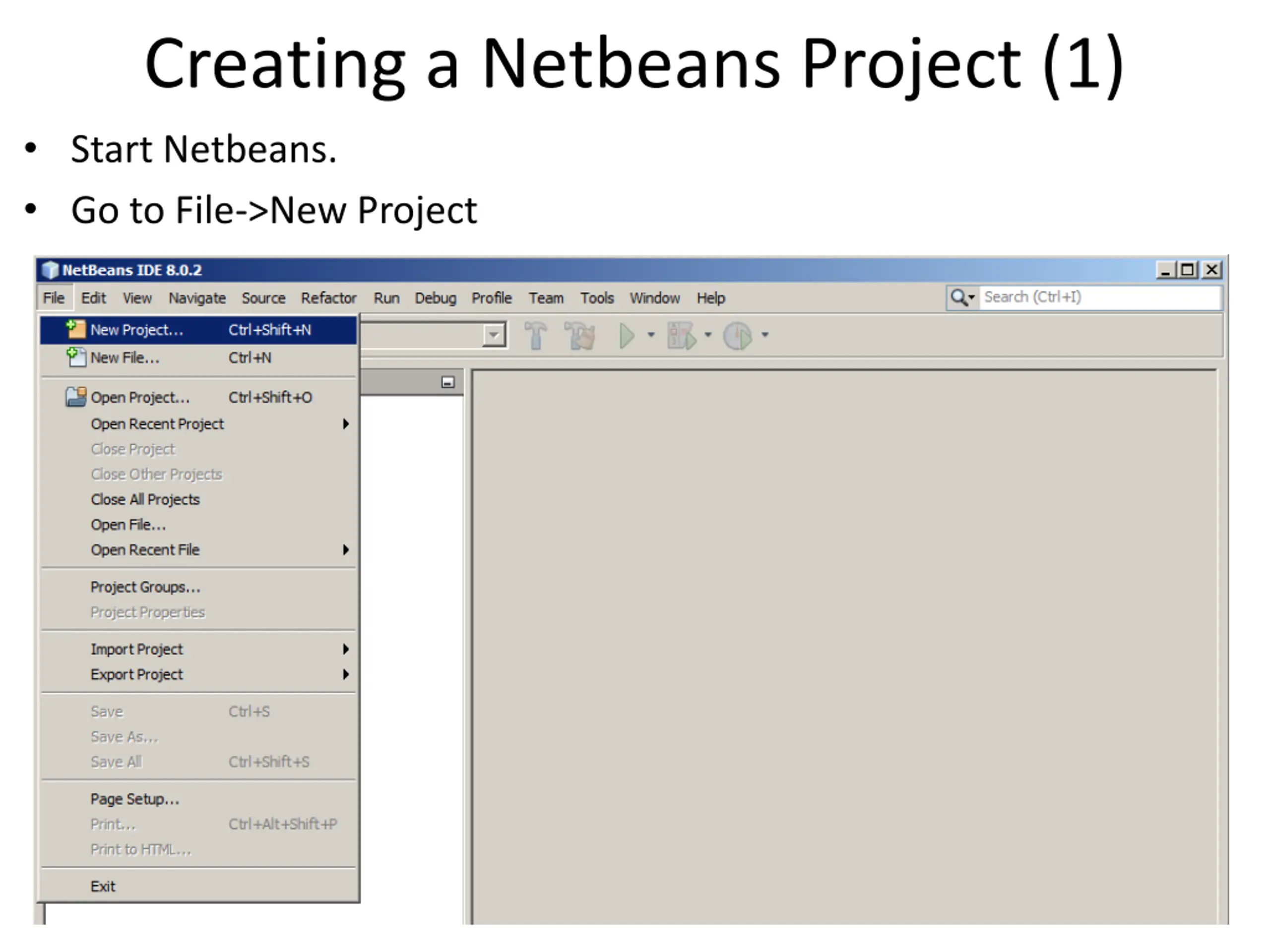Select Page Setup... menu entry

[x=198, y=799]
